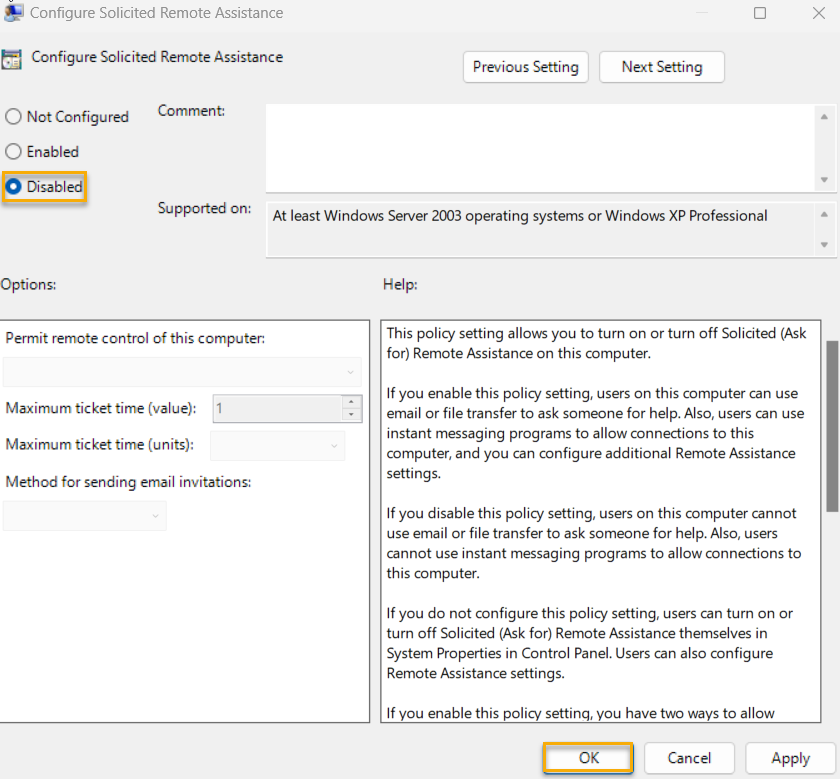Image resolution: width=840 pixels, height=779 pixels.
Task: Click the OK button
Action: (588, 758)
